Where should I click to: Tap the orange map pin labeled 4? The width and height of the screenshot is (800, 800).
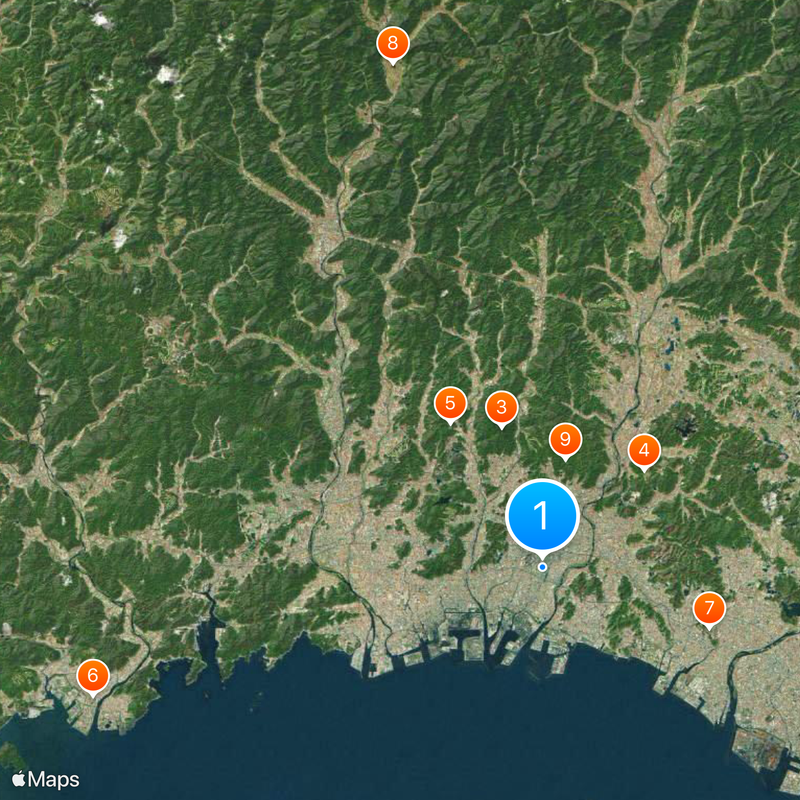[644, 452]
